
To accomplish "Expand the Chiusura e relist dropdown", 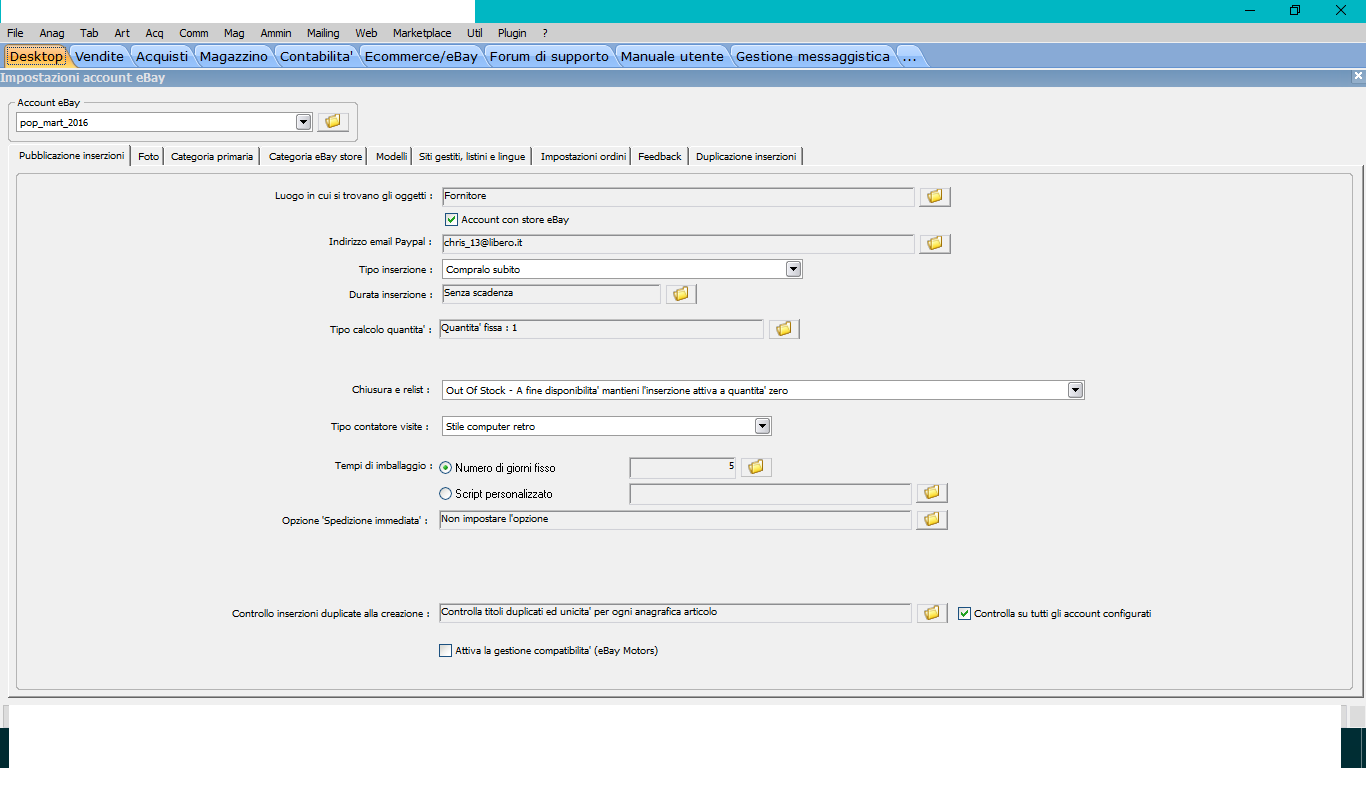I will click(x=1076, y=390).
